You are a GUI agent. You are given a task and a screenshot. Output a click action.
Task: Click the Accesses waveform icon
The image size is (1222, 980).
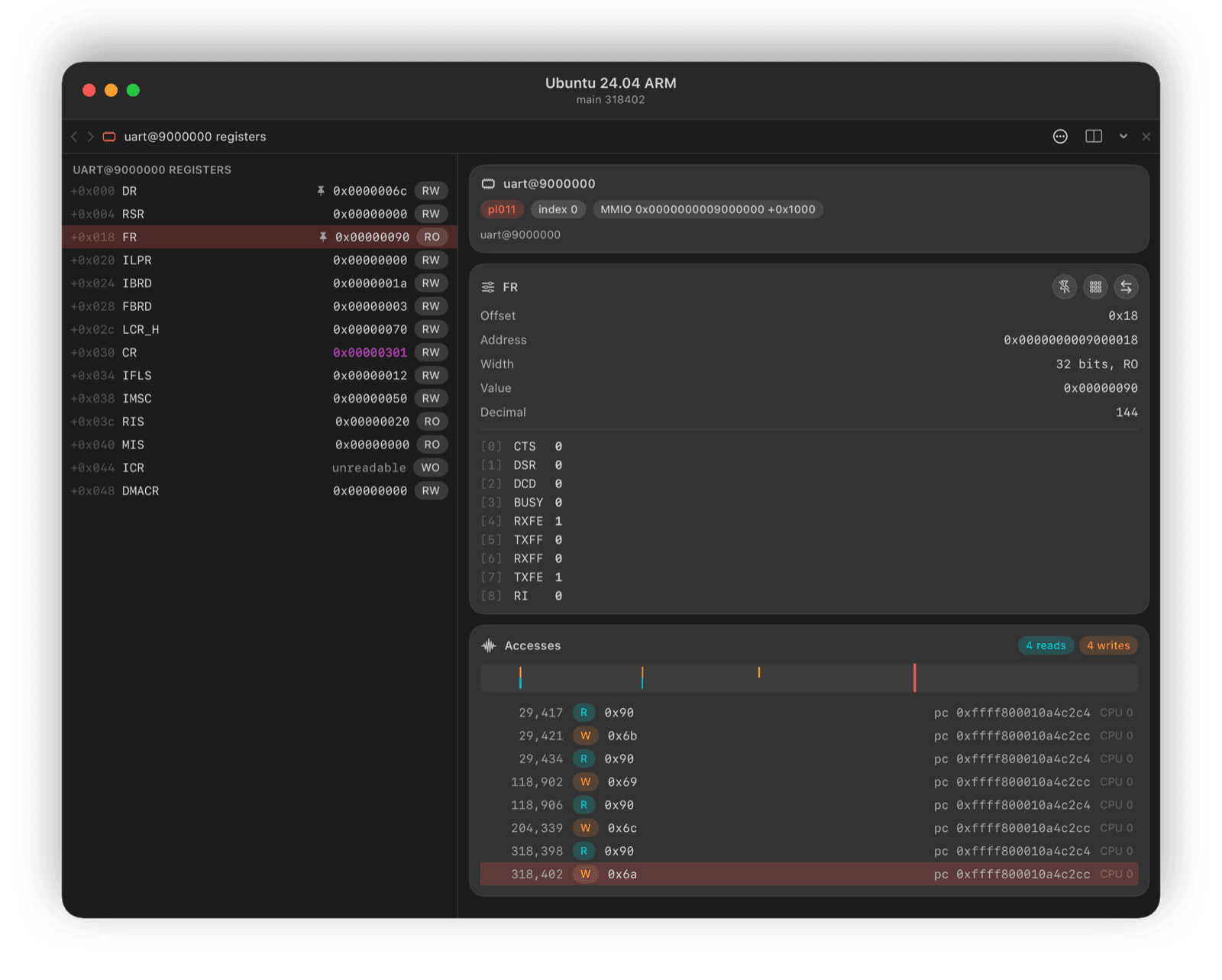click(x=489, y=645)
